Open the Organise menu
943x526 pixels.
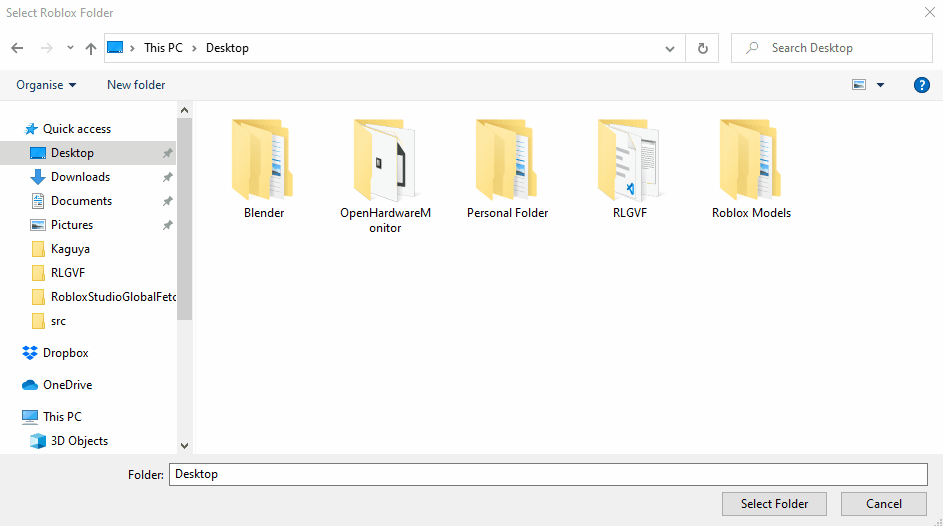pyautogui.click(x=46, y=85)
